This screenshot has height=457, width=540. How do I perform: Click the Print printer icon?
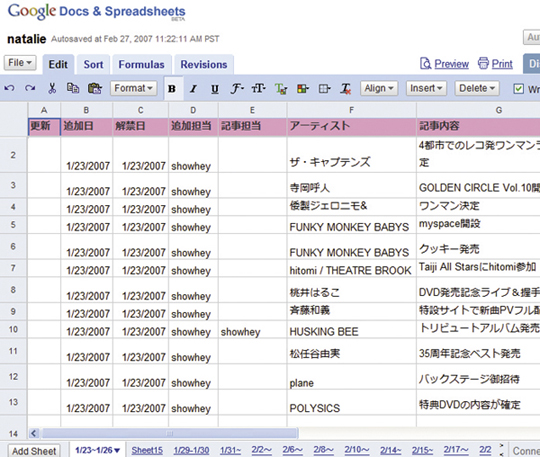[483, 63]
